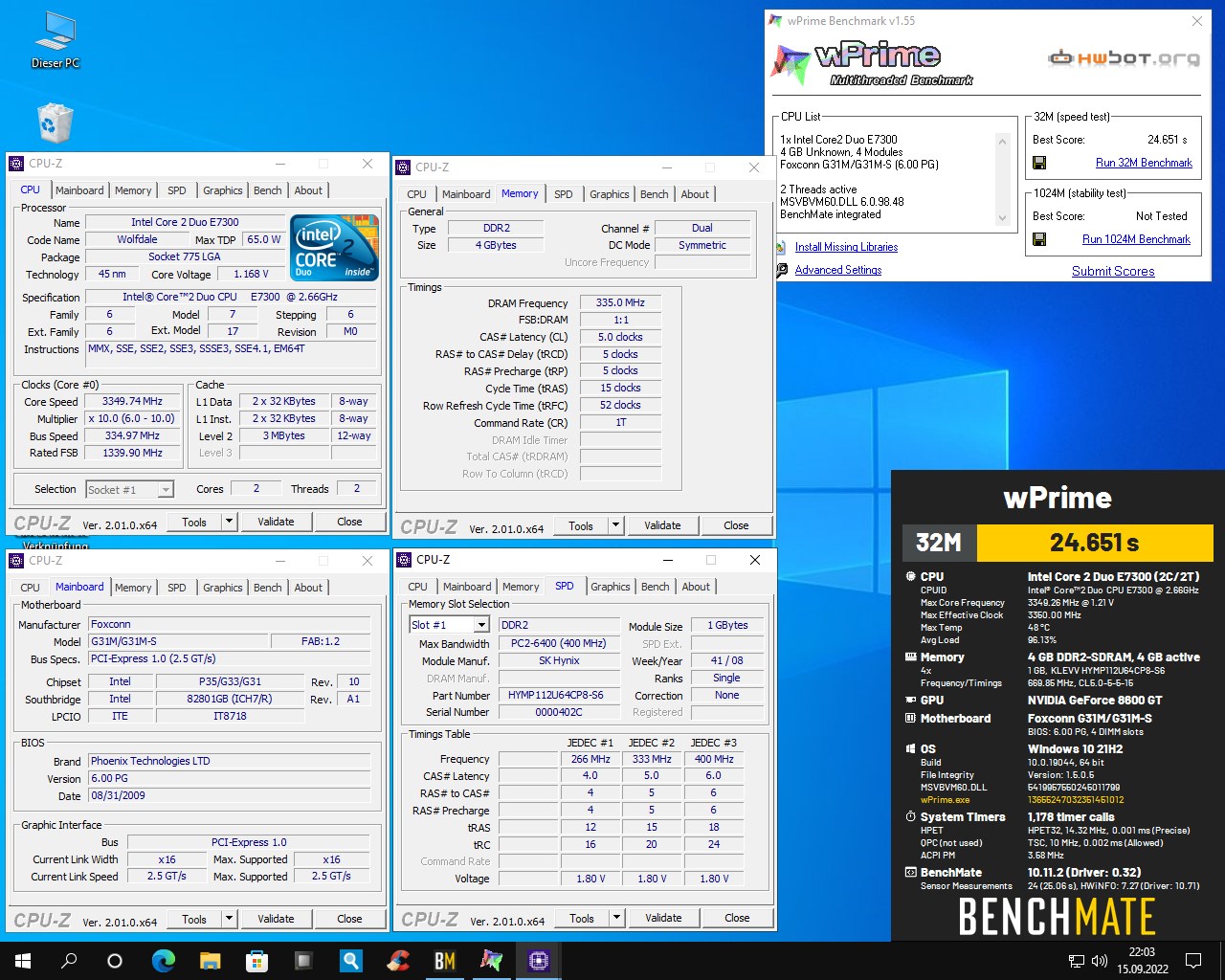The height and width of the screenshot is (980, 1225).
Task: Click Run 32M Benchmark link
Action: [1144, 163]
